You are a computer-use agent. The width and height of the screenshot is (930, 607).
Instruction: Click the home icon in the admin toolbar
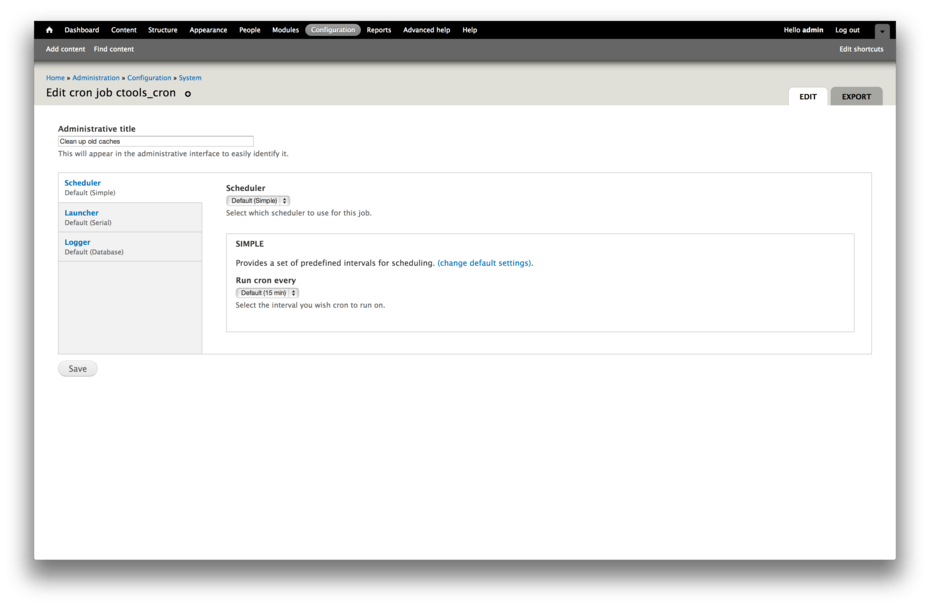tap(49, 30)
